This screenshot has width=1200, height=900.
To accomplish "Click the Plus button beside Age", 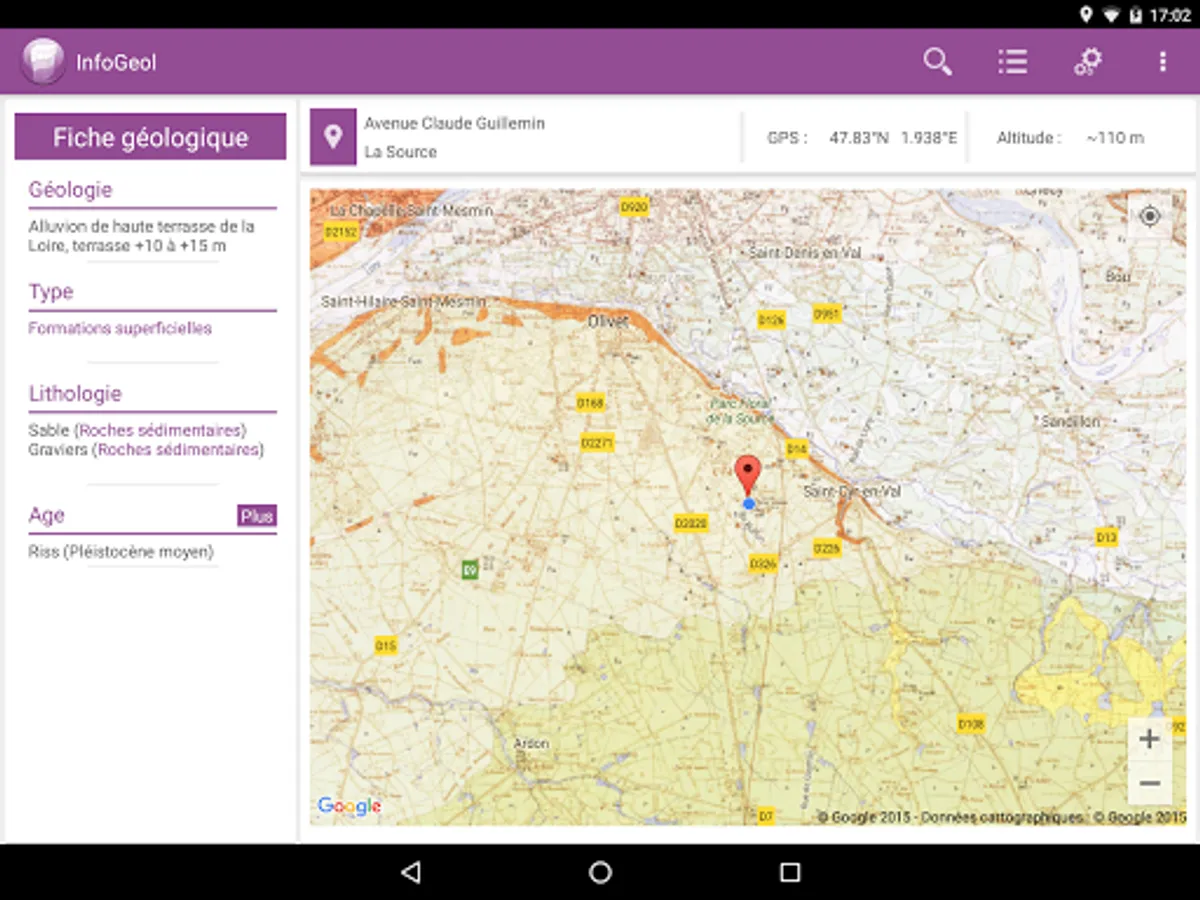I will click(x=257, y=516).
